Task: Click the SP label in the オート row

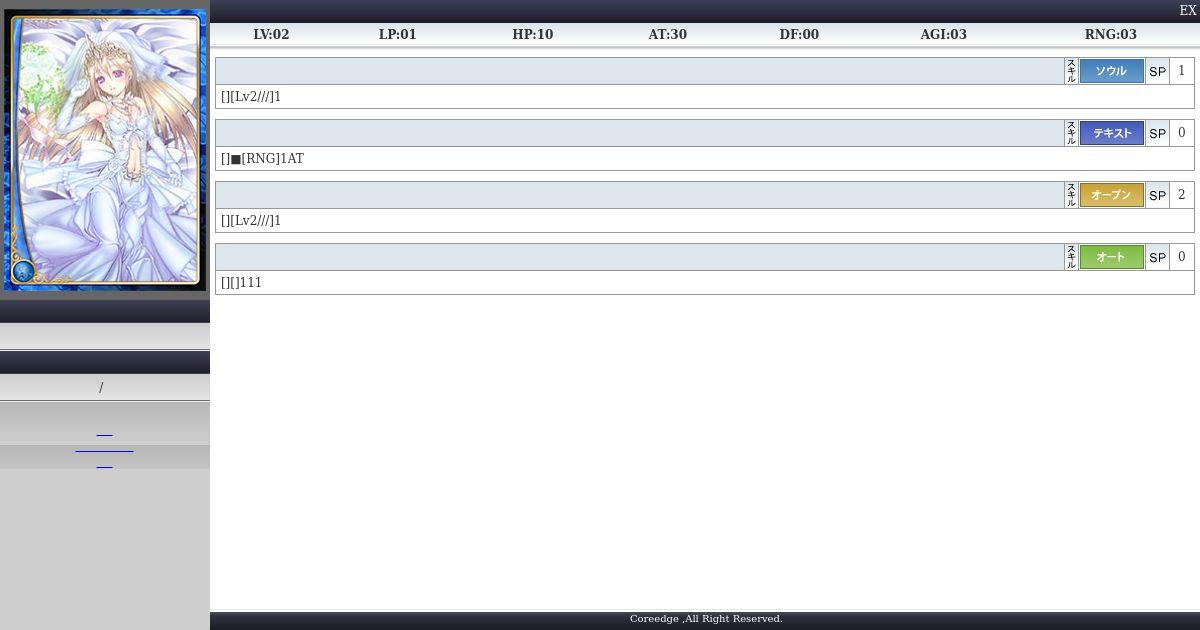Action: tap(1157, 257)
